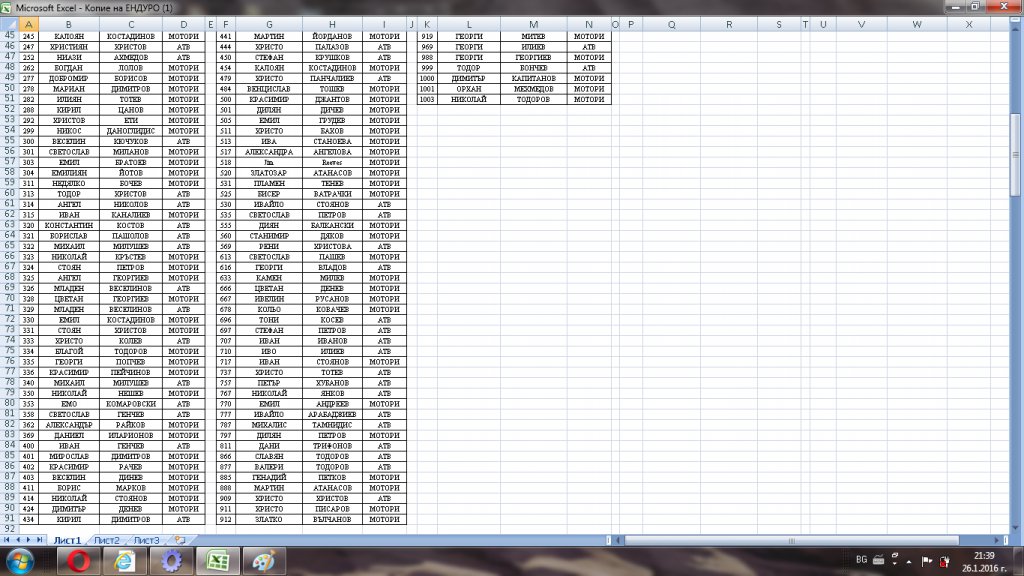Select row 45 header

[x=9, y=35]
